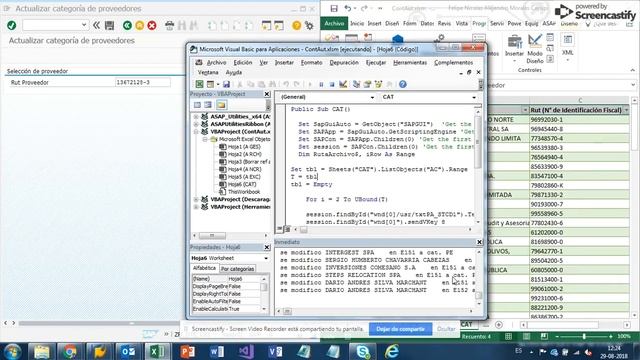The width and height of the screenshot is (640, 360).
Task: Click the Excel zoom out minus button
Action: (556, 336)
